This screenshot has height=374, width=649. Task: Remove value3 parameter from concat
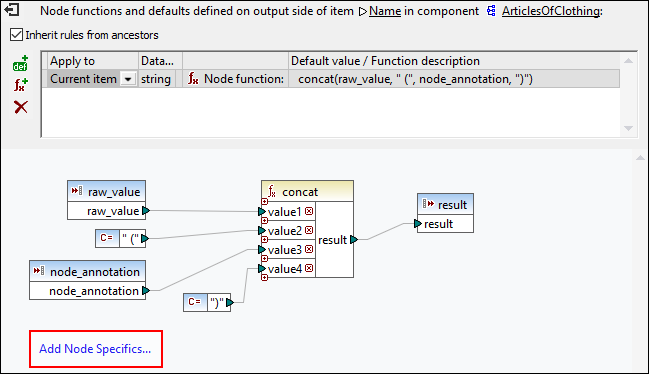click(x=309, y=249)
